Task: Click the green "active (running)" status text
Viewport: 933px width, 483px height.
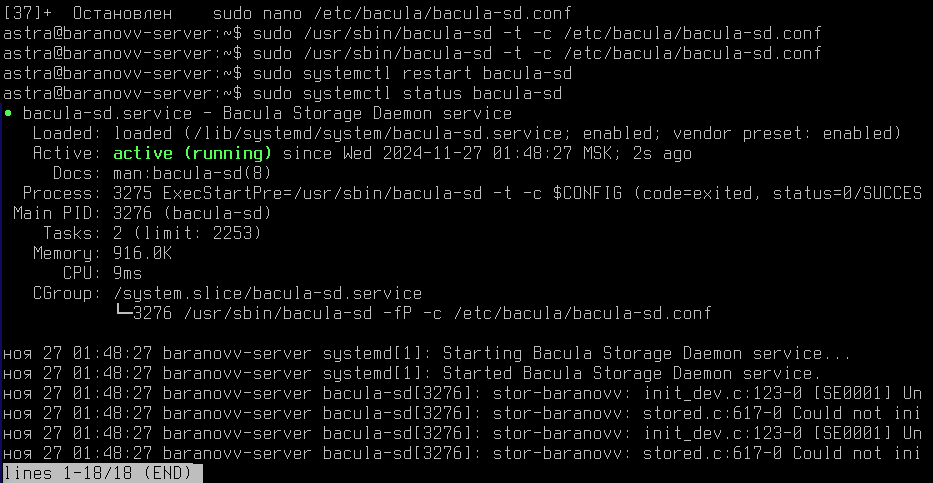Action: (193, 153)
